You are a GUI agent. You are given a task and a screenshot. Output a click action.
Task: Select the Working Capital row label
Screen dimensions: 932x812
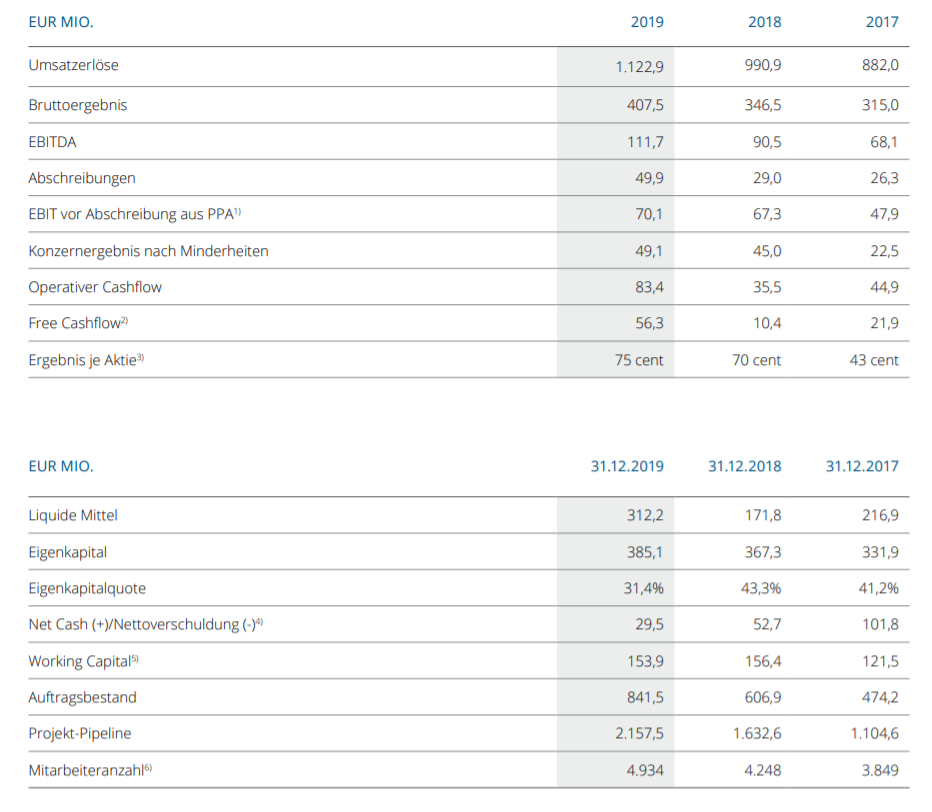[x=81, y=660]
